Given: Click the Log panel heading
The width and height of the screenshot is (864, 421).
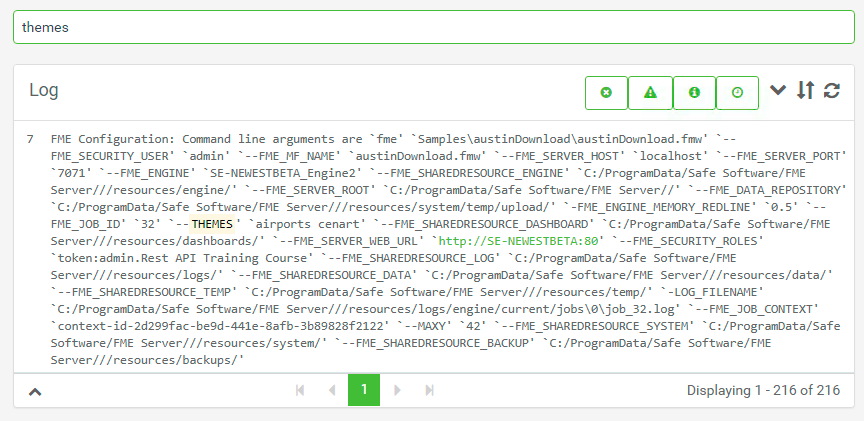Looking at the screenshot, I should pyautogui.click(x=44, y=90).
